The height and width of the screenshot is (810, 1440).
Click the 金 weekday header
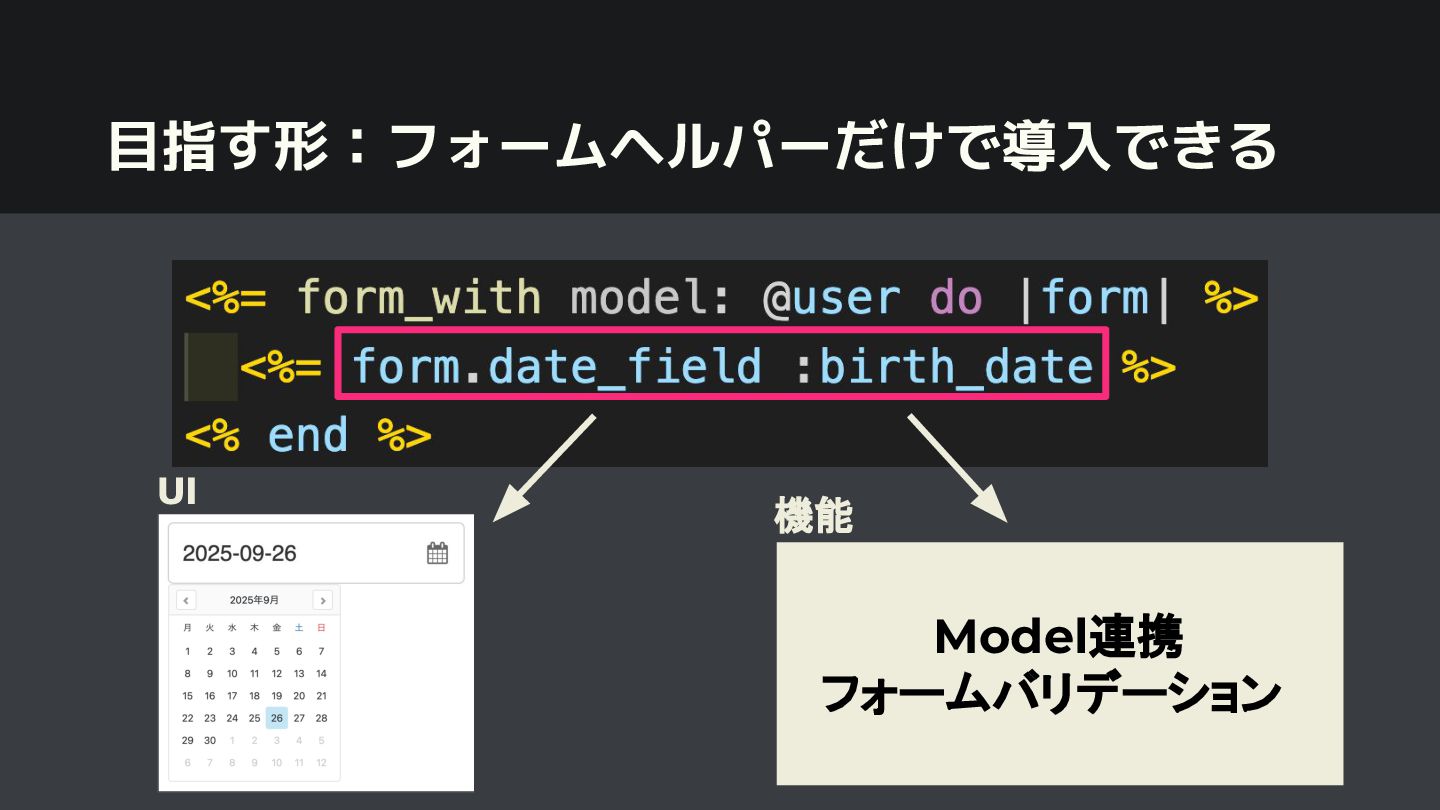tap(277, 628)
